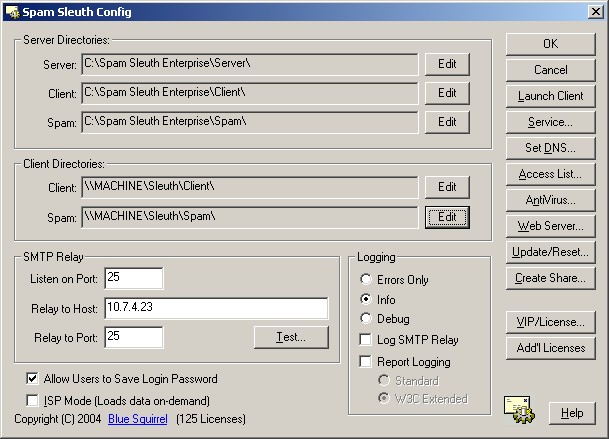Open the VIP/License dialog
Viewport: 609px width, 439px height.
pos(550,322)
